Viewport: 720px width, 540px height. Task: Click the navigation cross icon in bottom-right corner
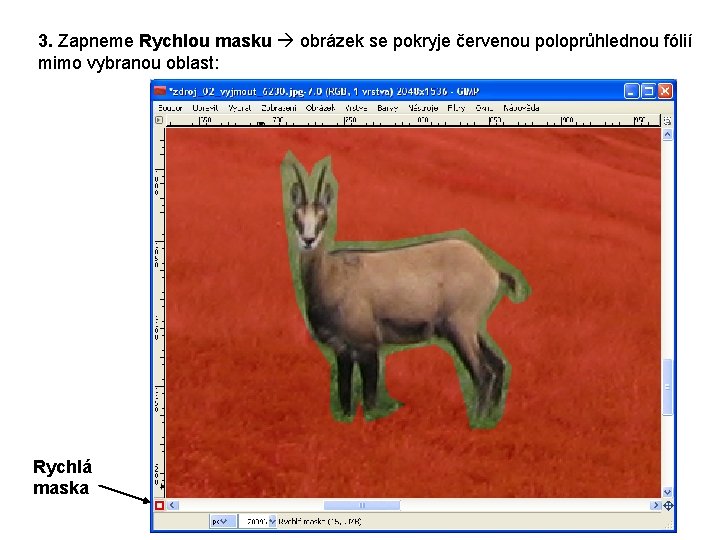click(668, 506)
